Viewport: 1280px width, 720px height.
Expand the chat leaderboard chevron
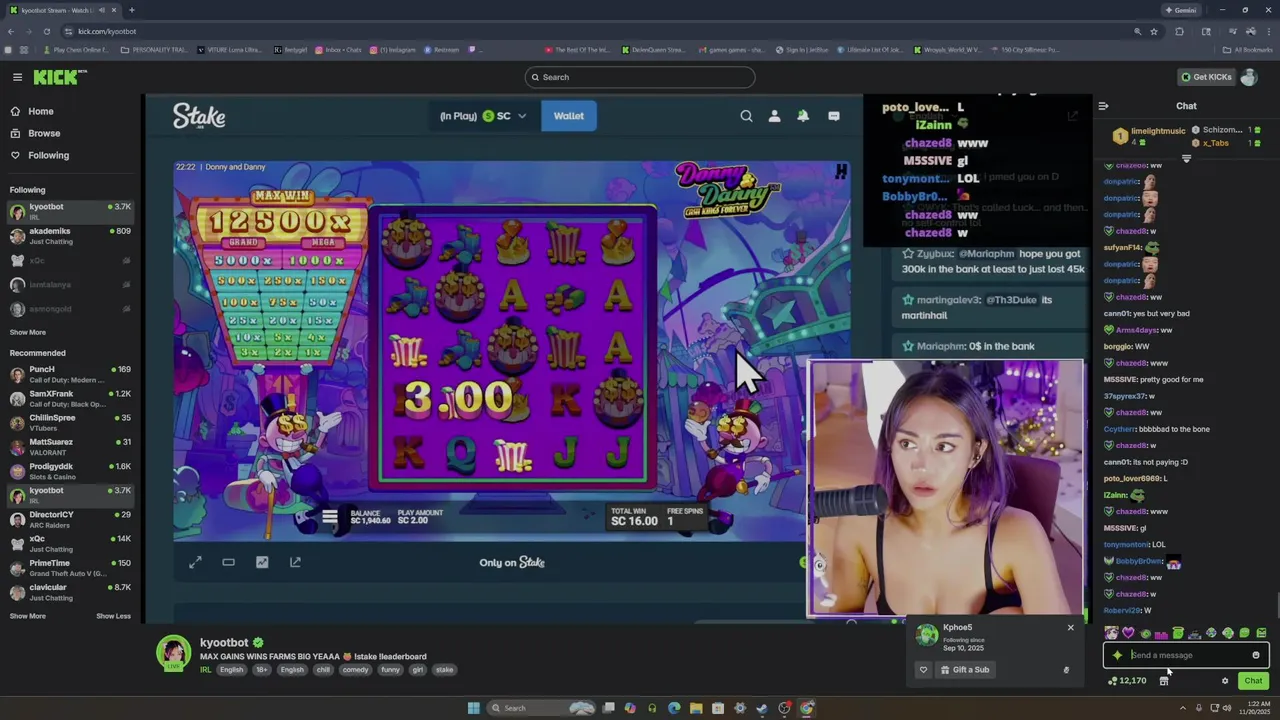[x=1186, y=159]
